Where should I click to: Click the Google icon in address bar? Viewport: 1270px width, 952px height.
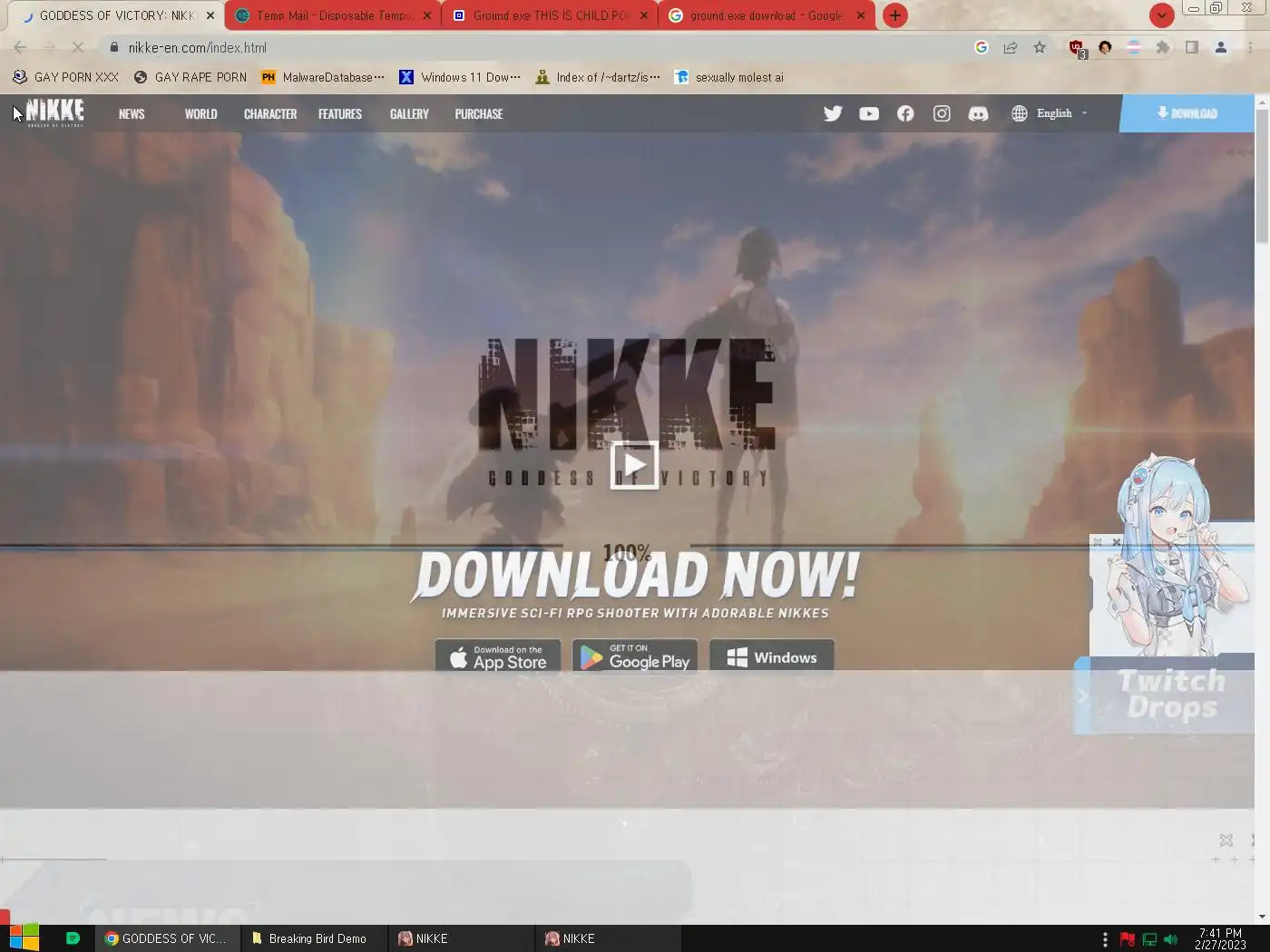(x=981, y=47)
